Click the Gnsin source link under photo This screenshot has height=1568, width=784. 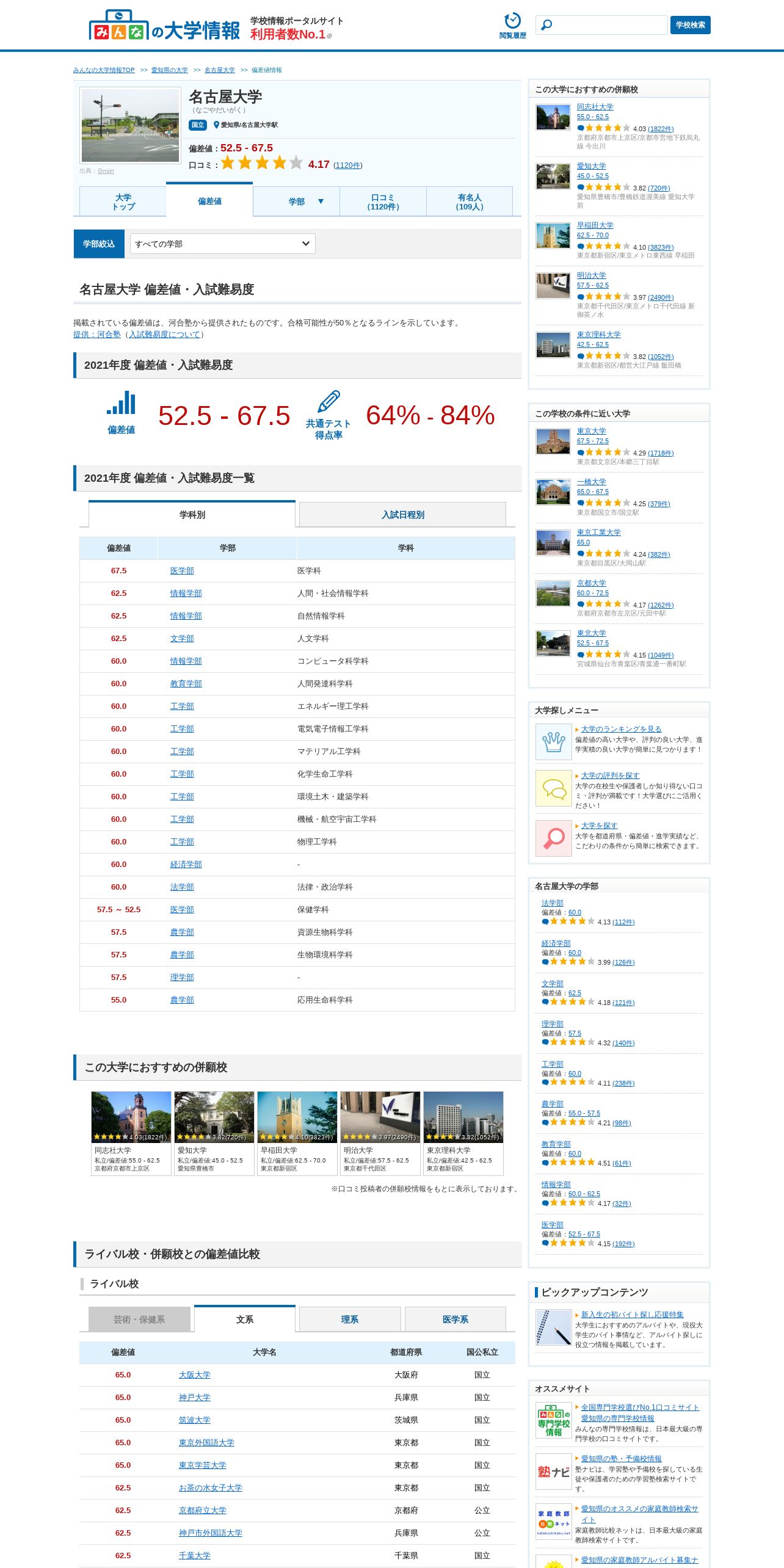(106, 171)
